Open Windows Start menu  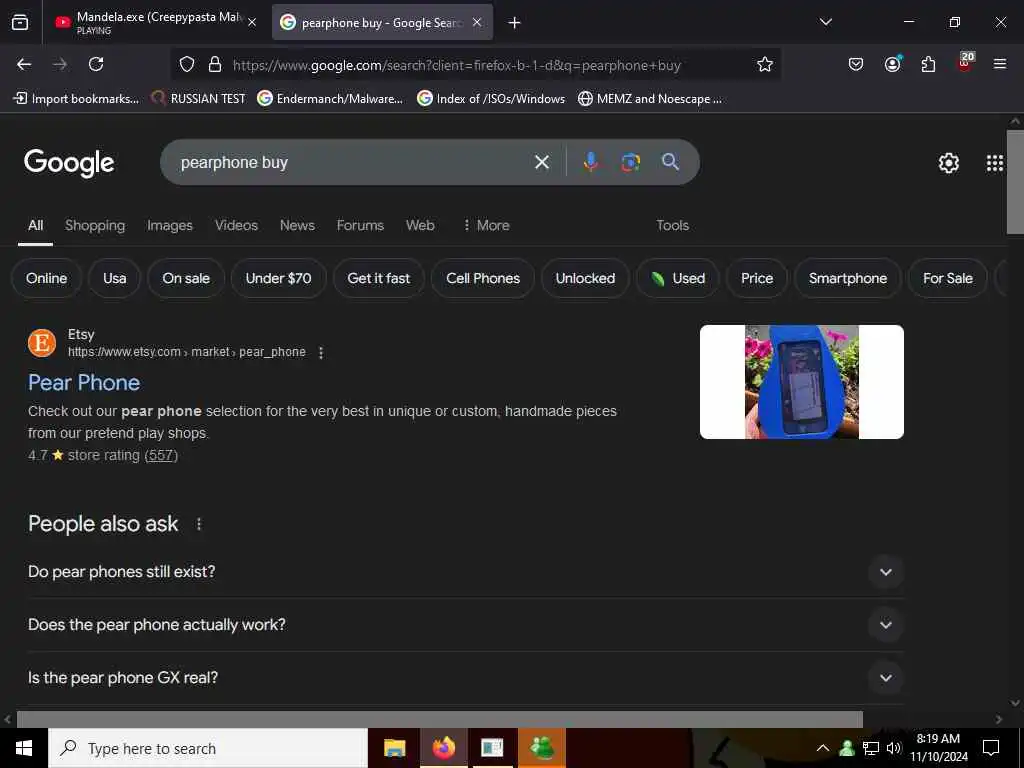[x=24, y=748]
